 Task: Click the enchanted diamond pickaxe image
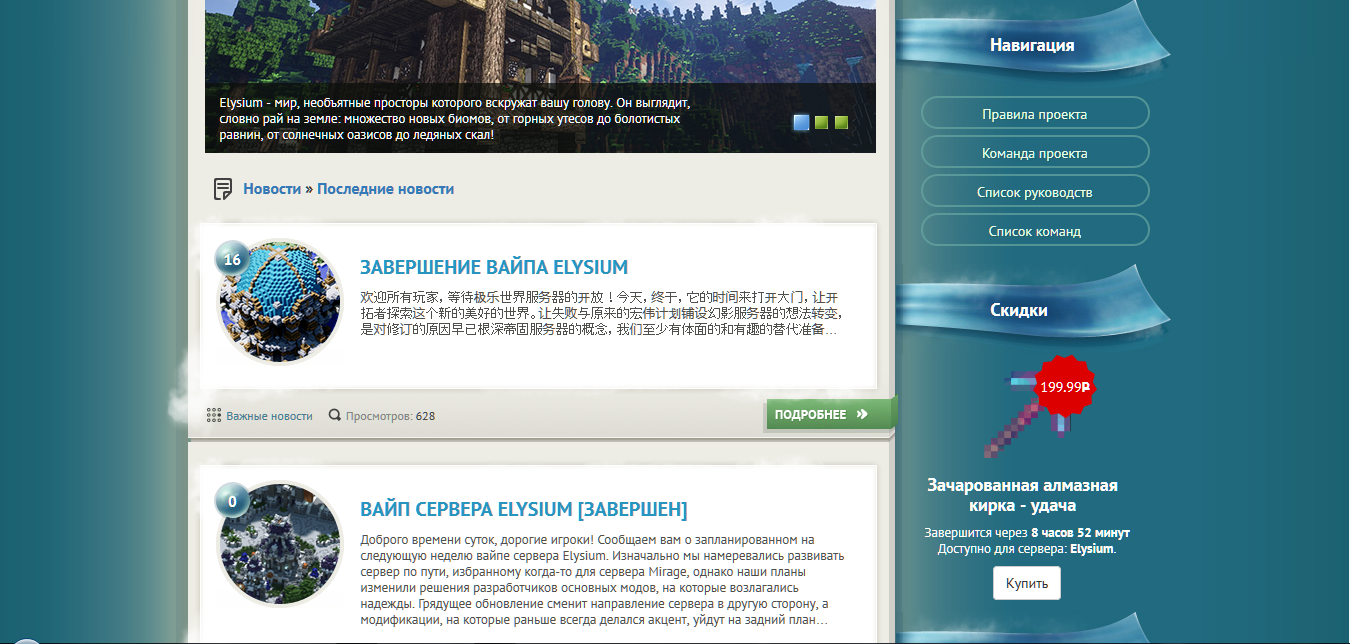point(1030,415)
